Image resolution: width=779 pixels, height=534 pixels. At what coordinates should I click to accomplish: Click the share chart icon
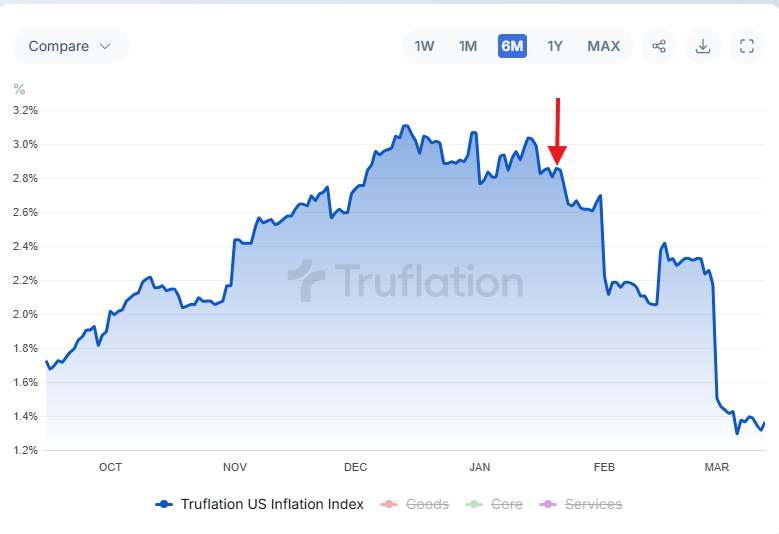coord(659,46)
